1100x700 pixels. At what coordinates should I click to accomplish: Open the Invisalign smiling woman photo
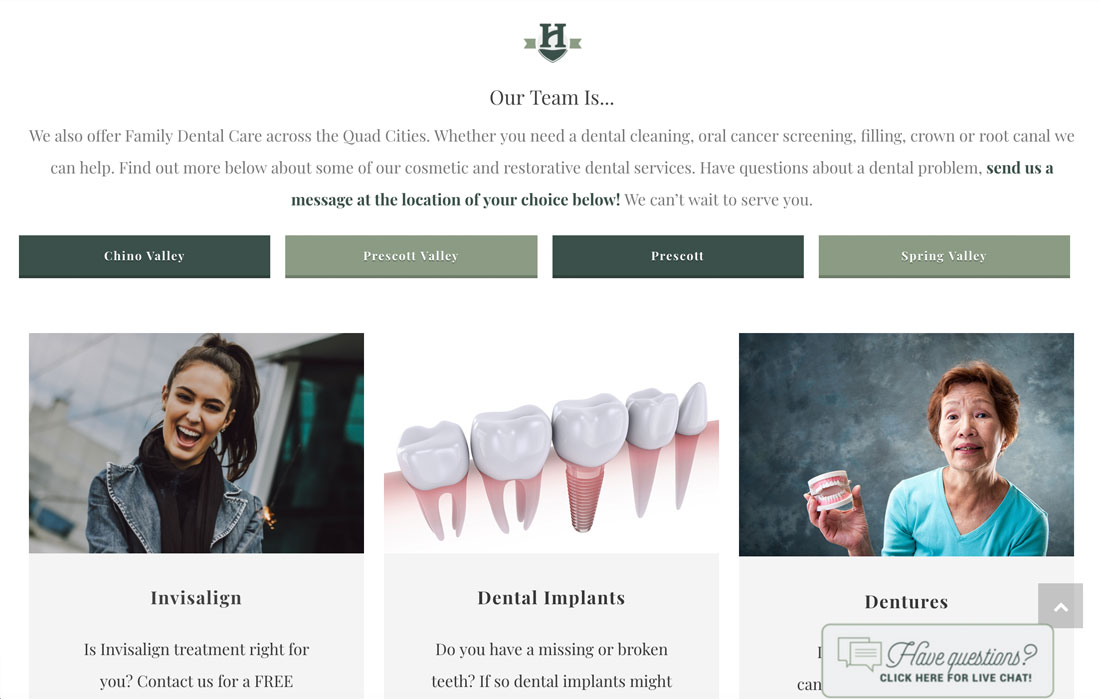196,443
